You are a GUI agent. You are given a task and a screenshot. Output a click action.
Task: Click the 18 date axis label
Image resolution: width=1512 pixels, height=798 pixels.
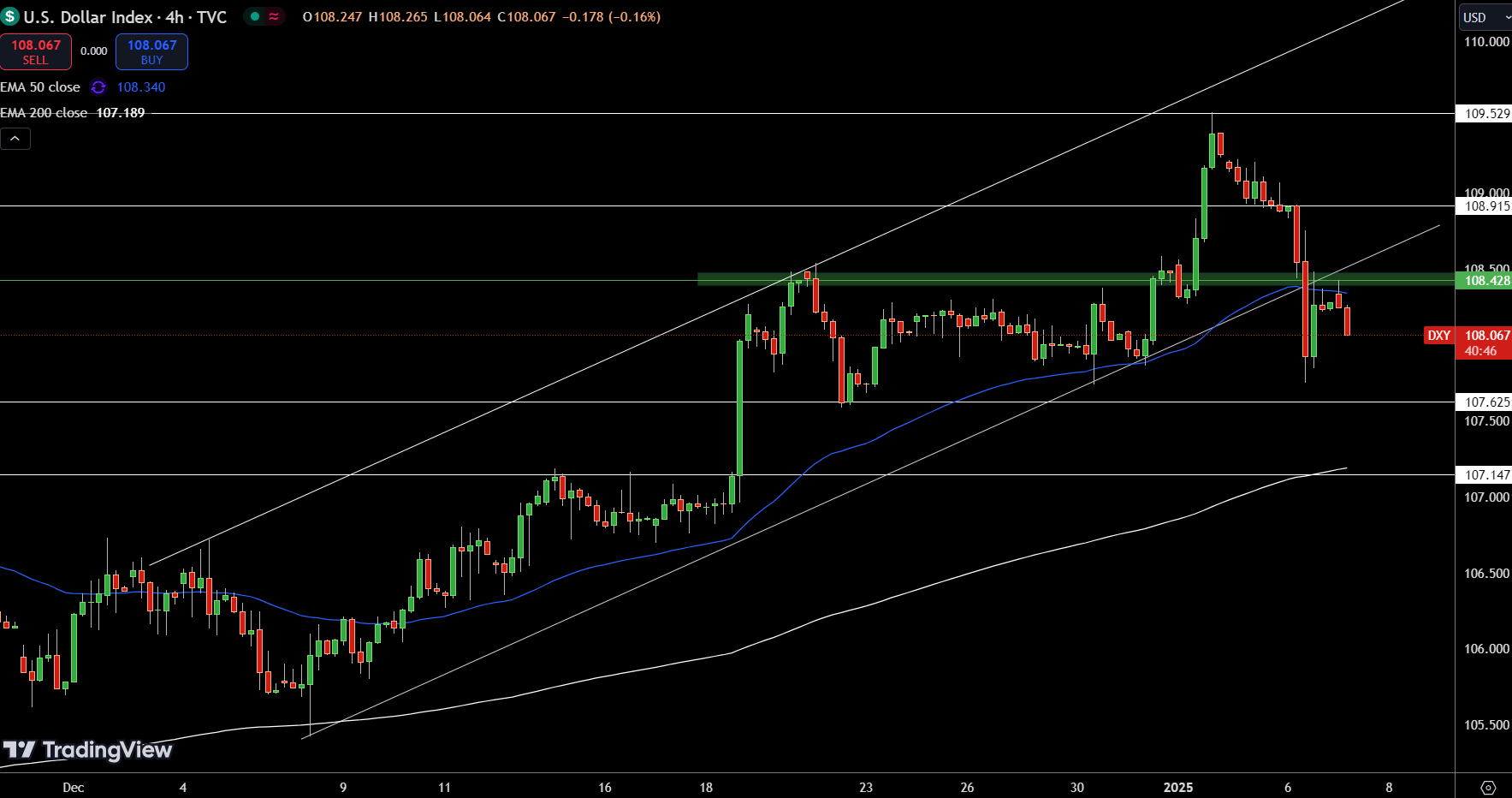(x=706, y=788)
